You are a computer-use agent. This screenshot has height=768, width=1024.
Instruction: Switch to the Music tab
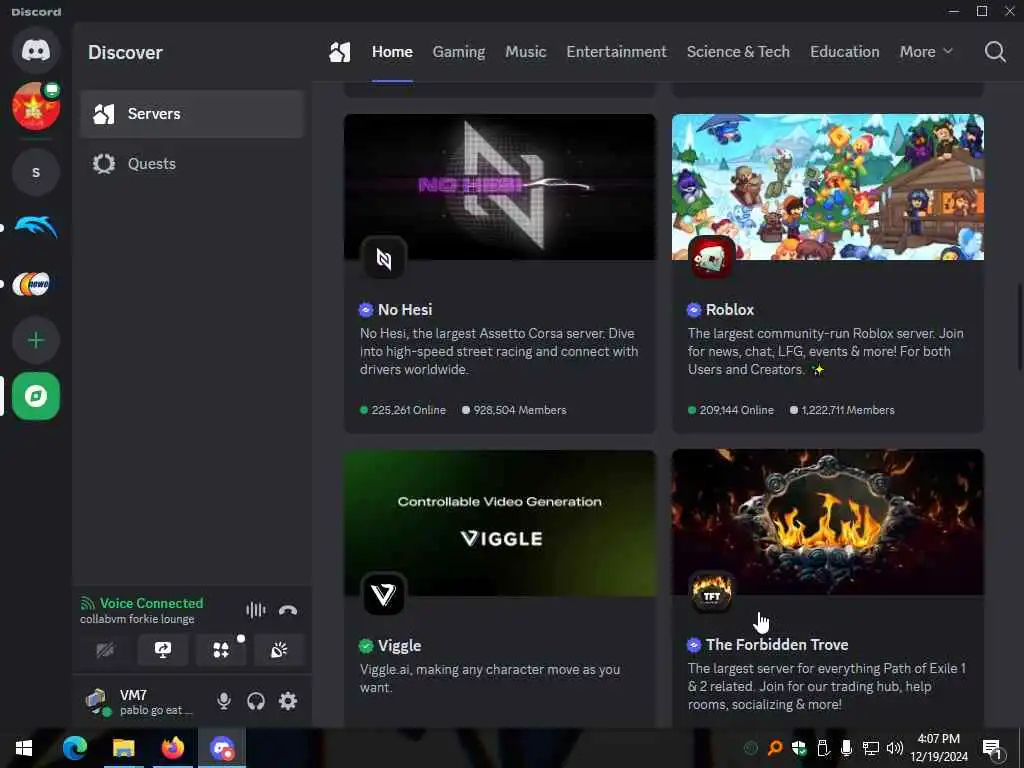[x=525, y=52]
